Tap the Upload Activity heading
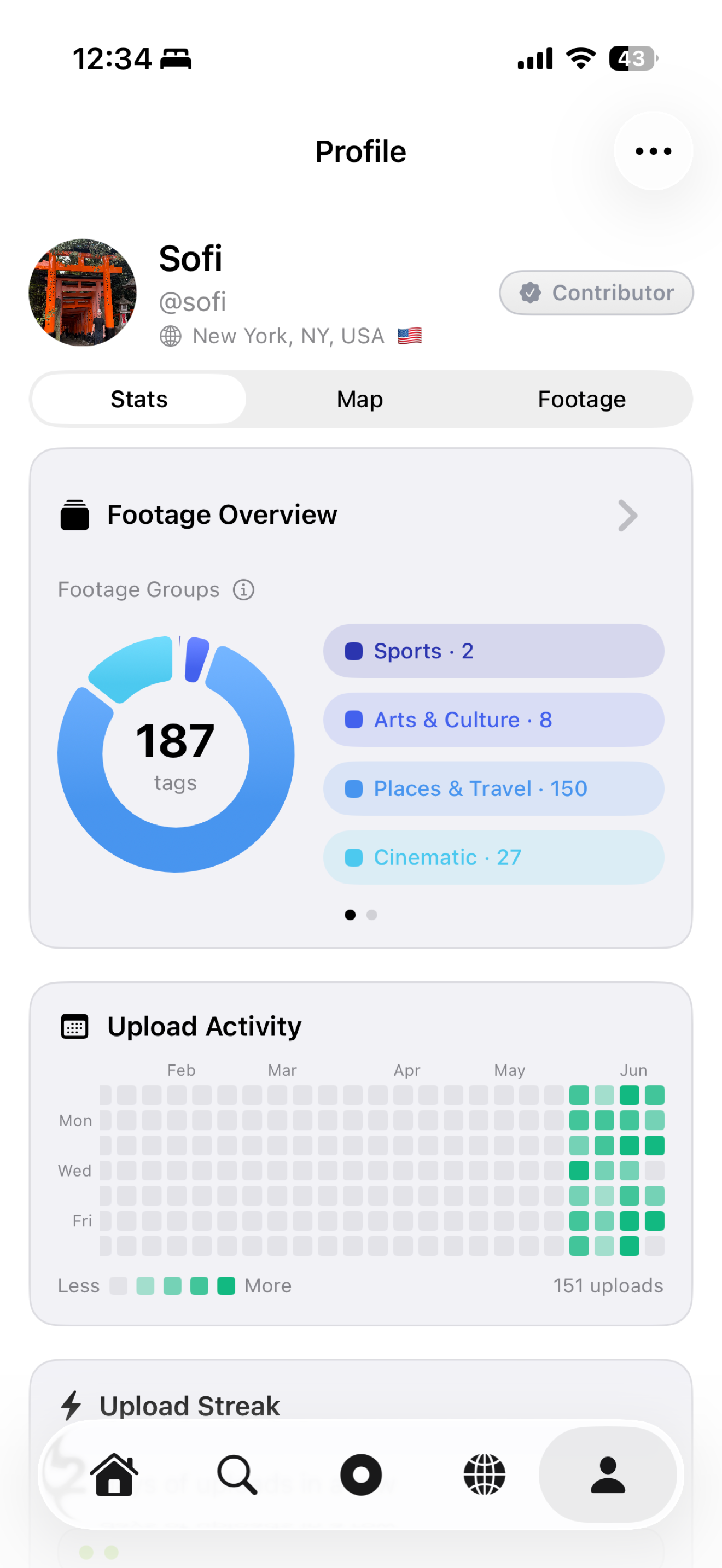 [204, 1026]
